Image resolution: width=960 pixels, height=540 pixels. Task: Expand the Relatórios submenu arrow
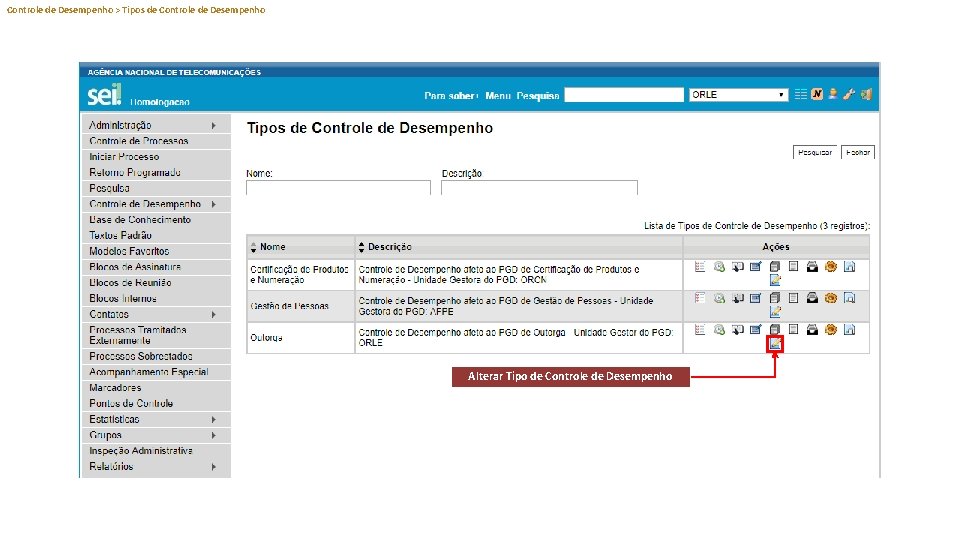click(214, 467)
